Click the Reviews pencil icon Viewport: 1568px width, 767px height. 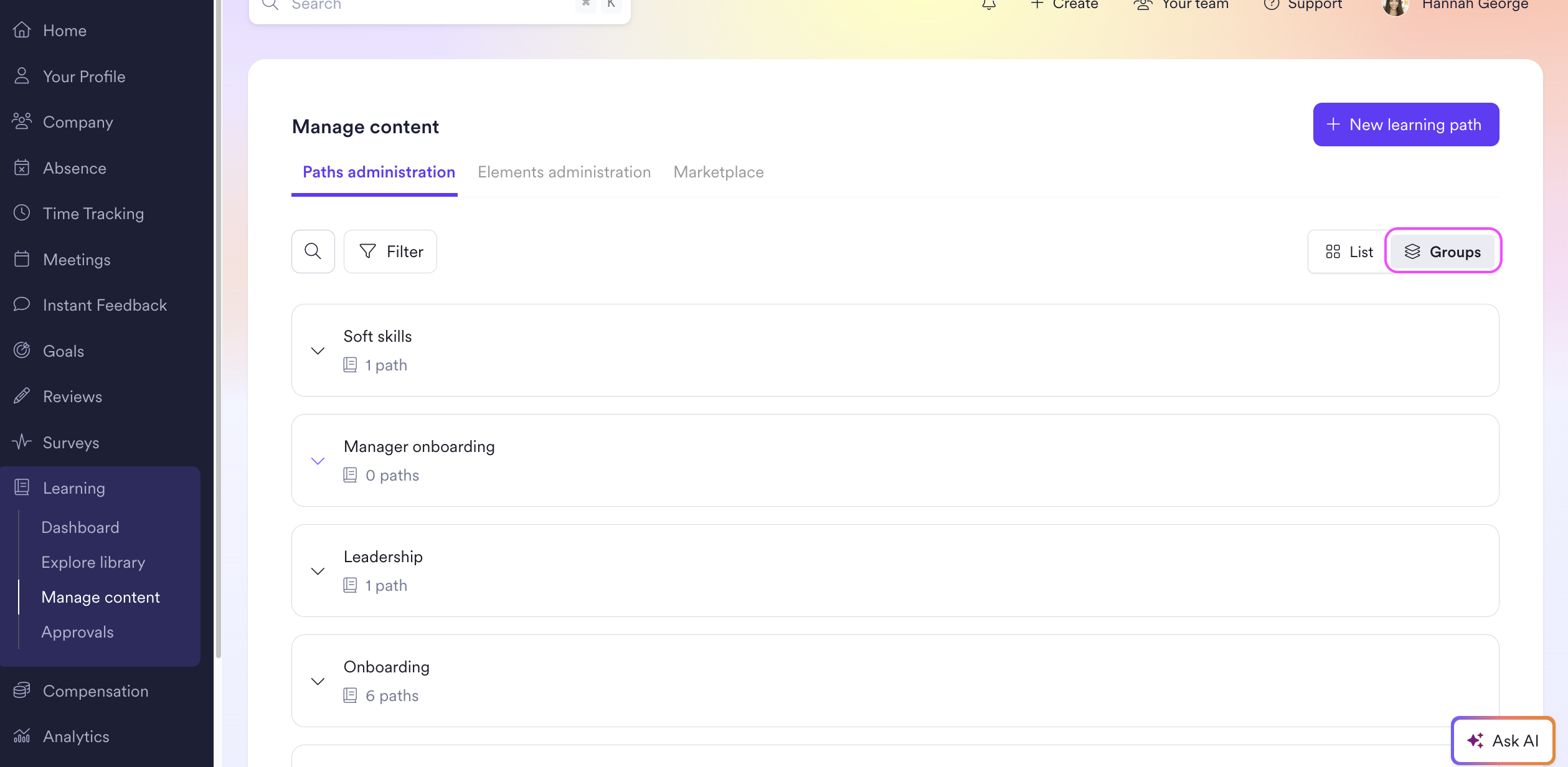(22, 396)
